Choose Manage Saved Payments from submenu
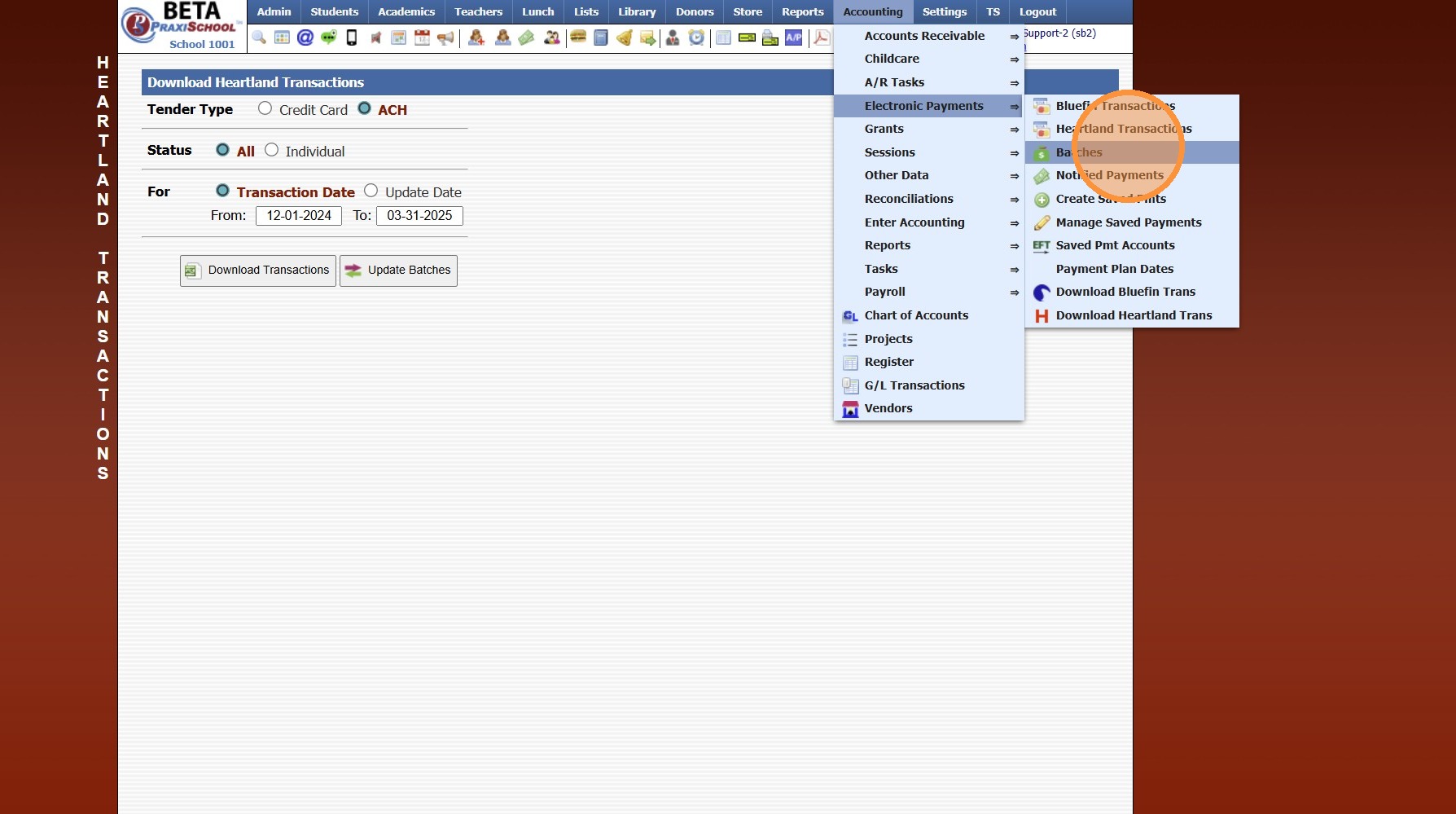The image size is (1456, 814). click(1132, 222)
